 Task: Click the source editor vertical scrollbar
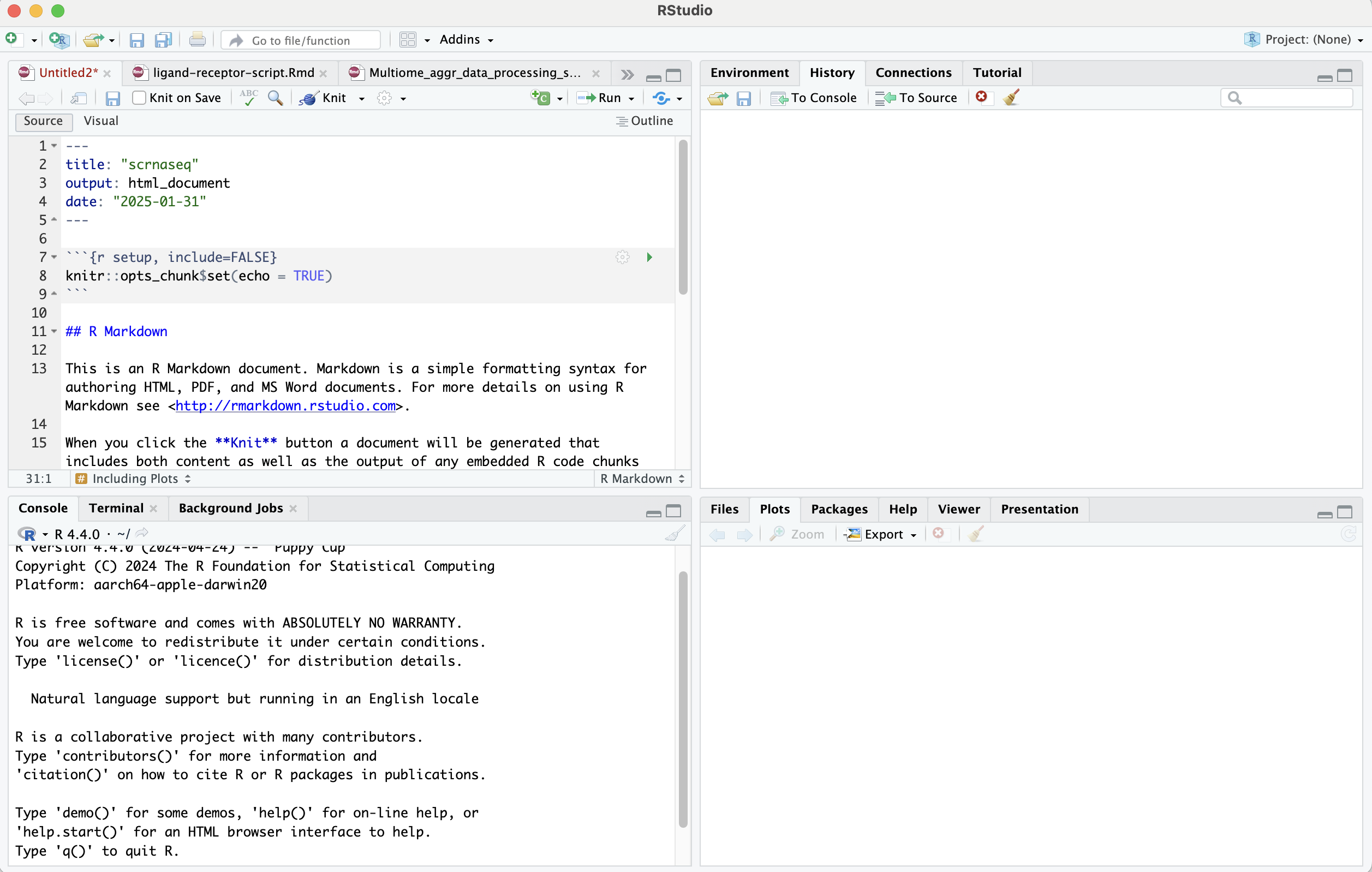click(683, 217)
